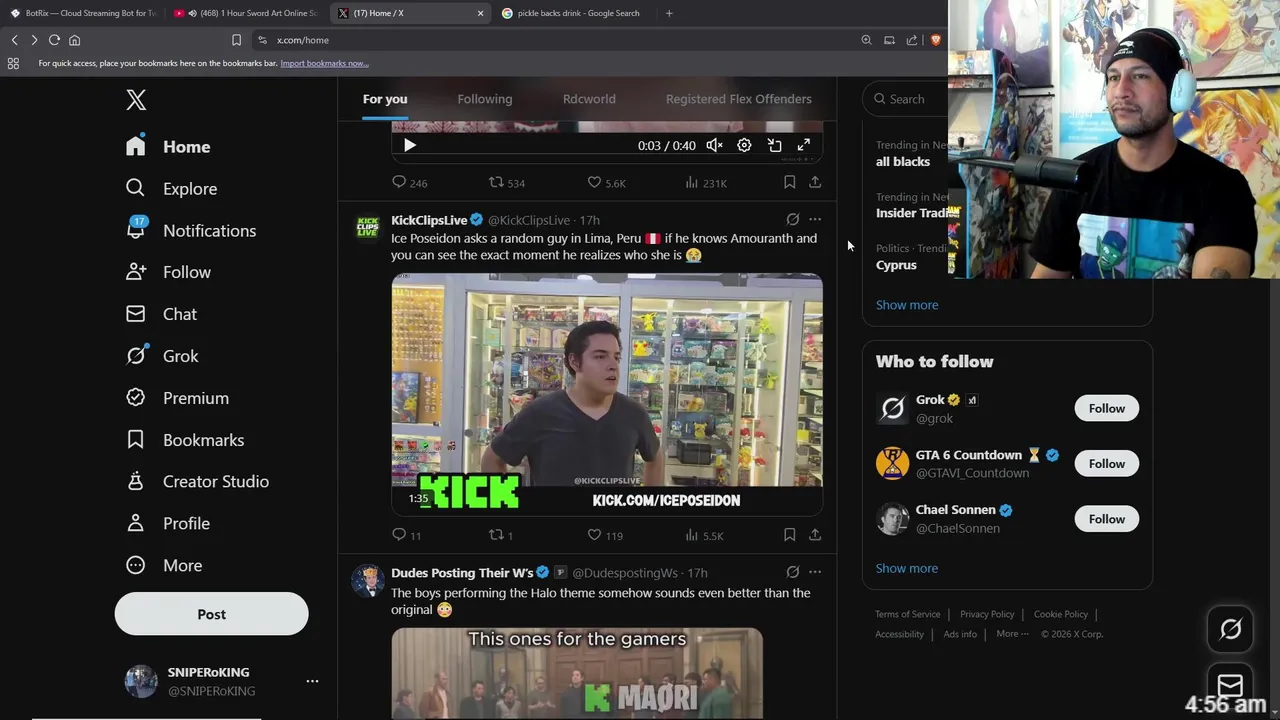This screenshot has height=720, width=1280.
Task: Switch to the Rdcworld tab
Action: coord(589,99)
